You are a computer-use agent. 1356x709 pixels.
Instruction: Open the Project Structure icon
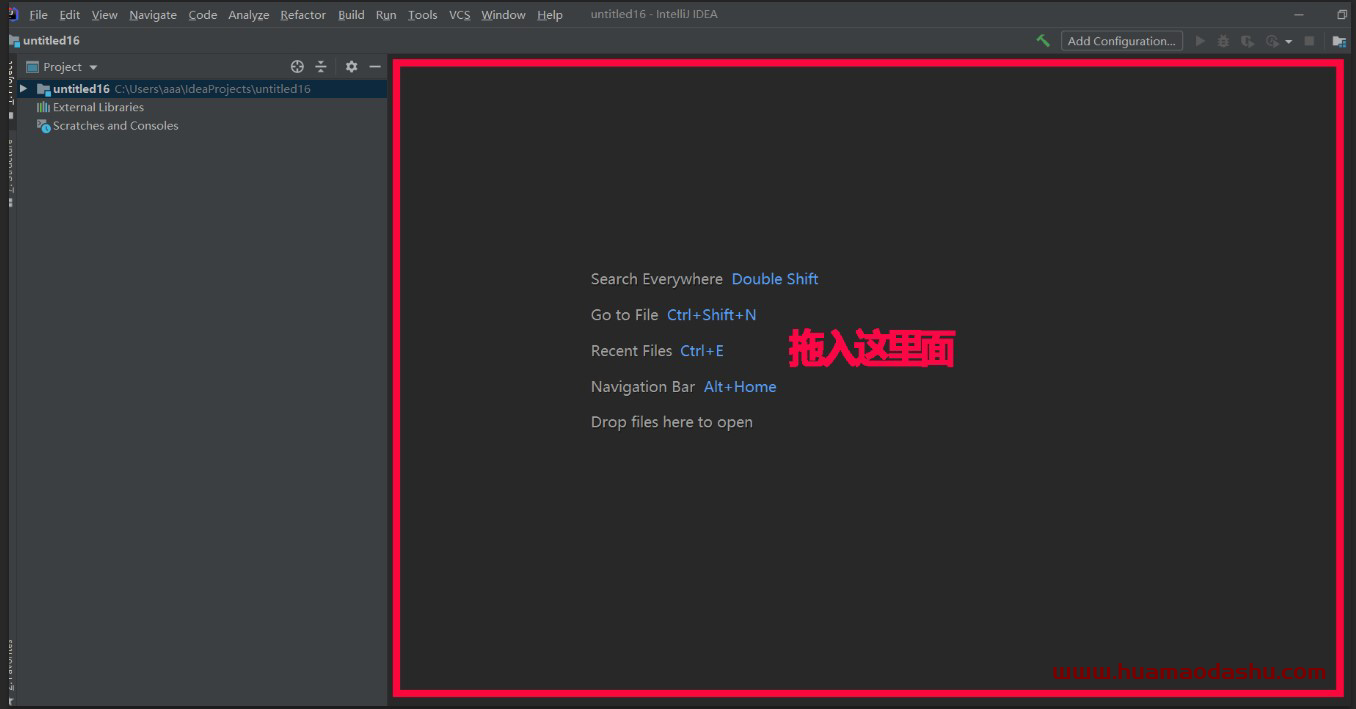pyautogui.click(x=1339, y=41)
